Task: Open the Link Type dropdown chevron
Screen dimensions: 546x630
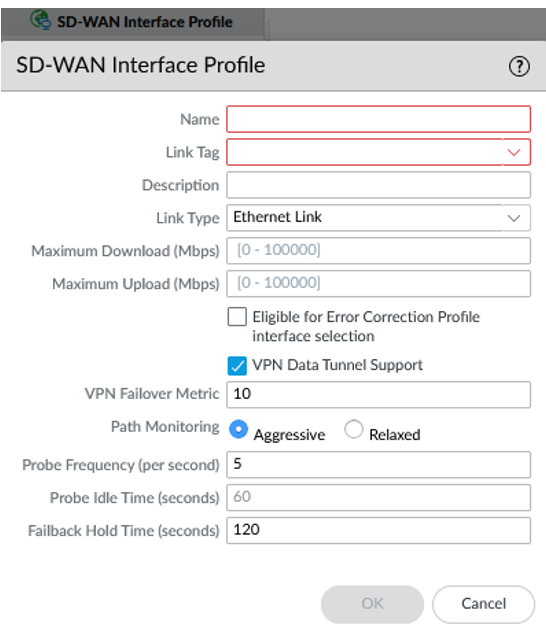Action: [514, 218]
